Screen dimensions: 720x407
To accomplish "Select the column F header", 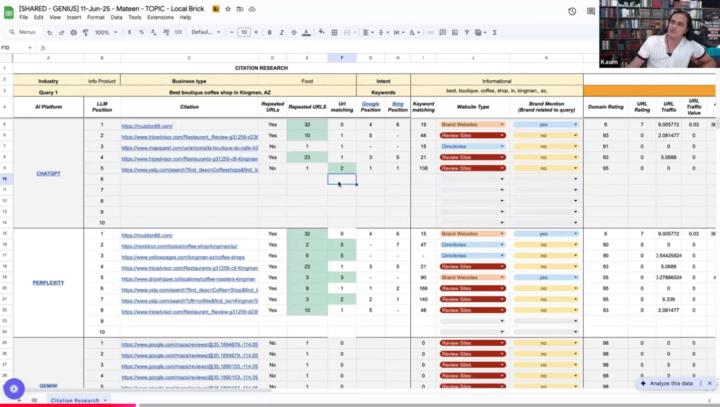I will (x=342, y=58).
